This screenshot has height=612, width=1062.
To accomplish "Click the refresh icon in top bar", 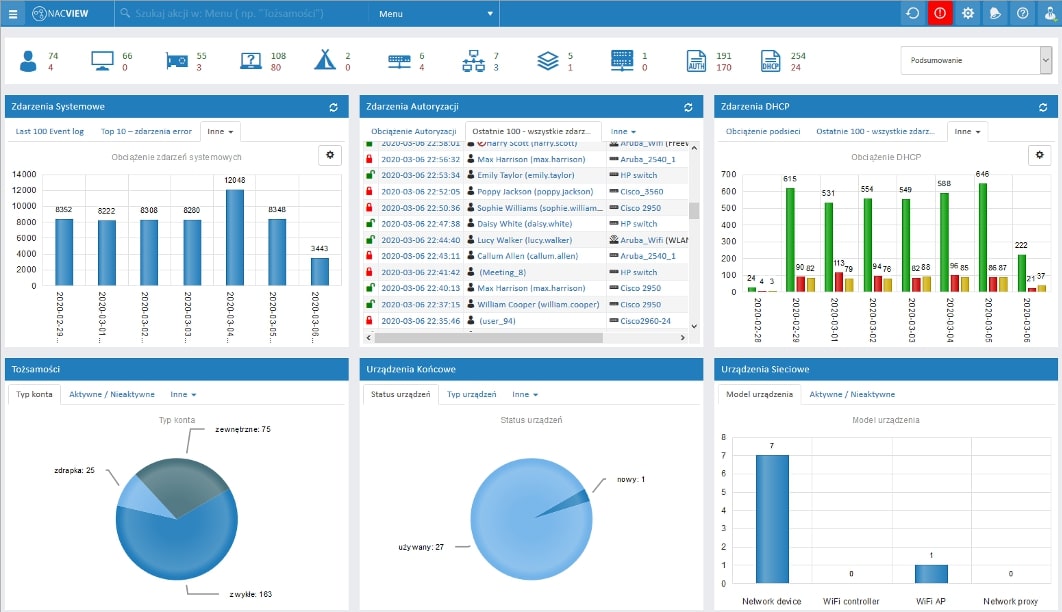I will (912, 14).
